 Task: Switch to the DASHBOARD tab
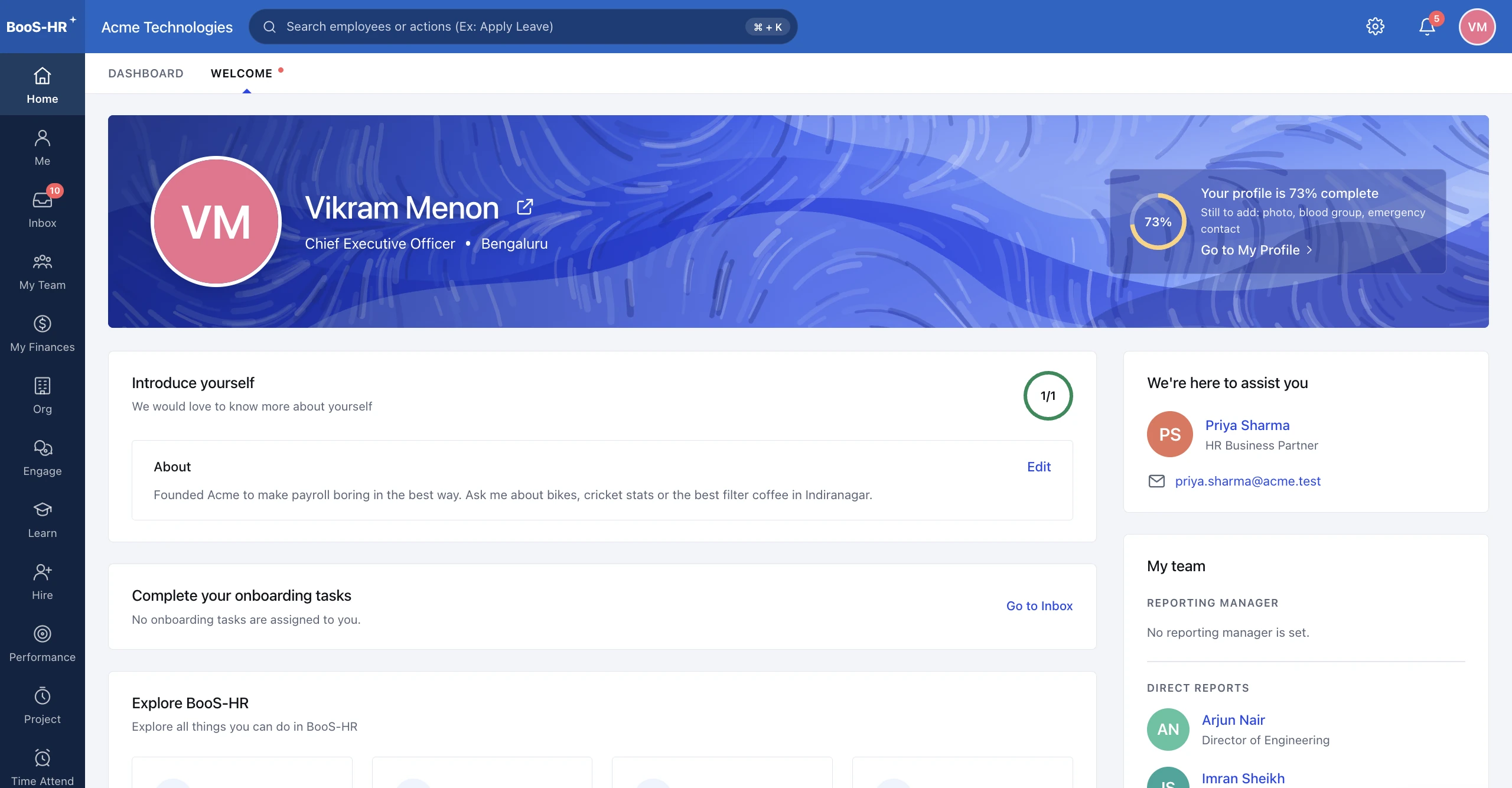[x=146, y=73]
